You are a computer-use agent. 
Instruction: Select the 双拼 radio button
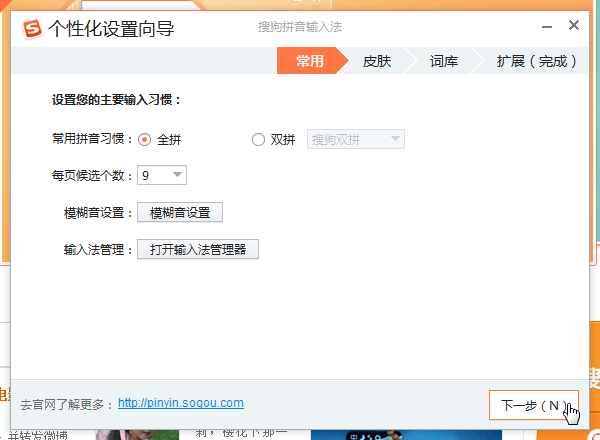258,140
